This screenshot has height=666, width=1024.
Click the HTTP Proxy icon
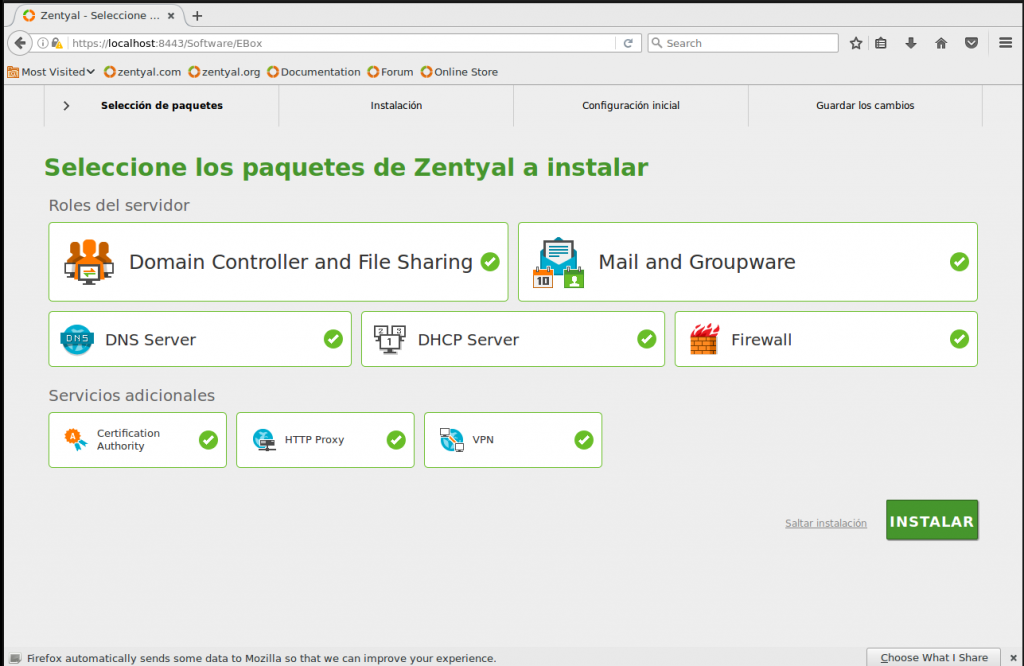point(264,440)
